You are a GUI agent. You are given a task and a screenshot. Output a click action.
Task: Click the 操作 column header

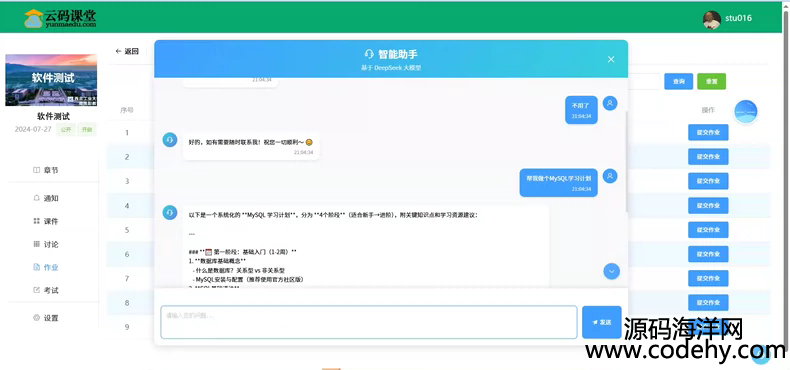[x=708, y=110]
